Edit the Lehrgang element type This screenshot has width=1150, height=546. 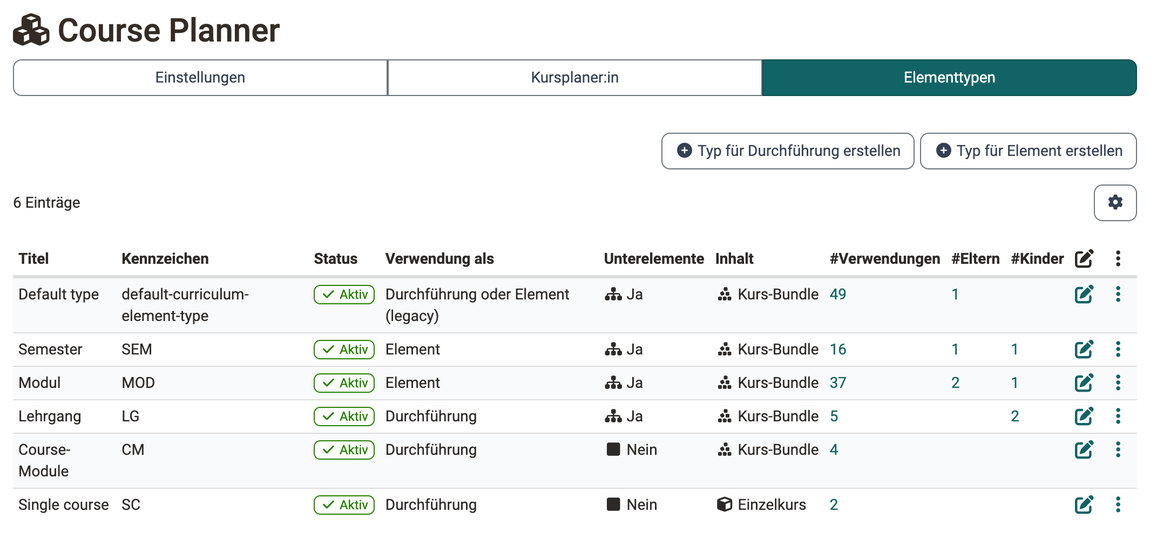coord(1084,416)
